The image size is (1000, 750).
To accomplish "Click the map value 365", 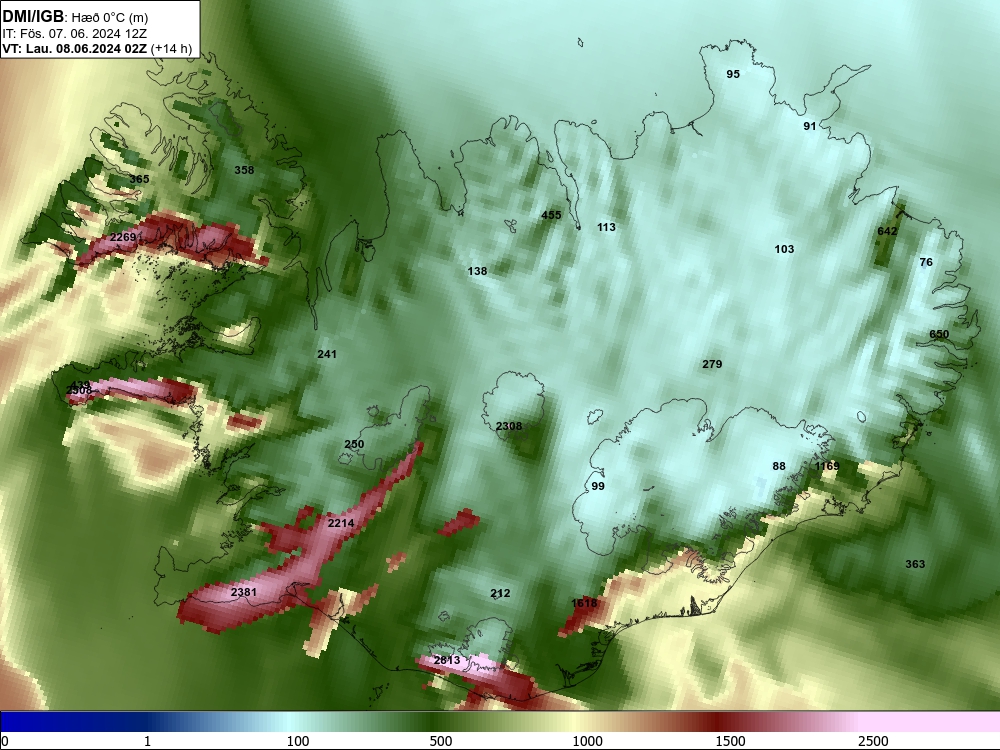I will [x=139, y=179].
